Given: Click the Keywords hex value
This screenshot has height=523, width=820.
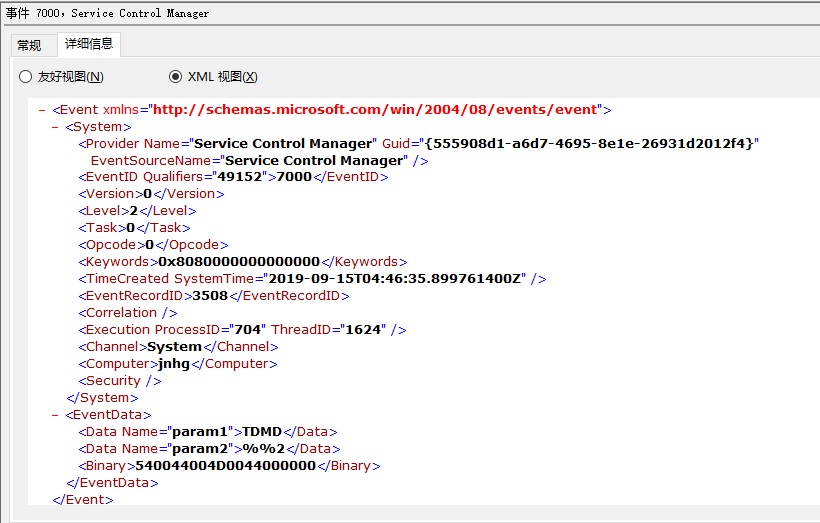Looking at the screenshot, I should pos(239,262).
